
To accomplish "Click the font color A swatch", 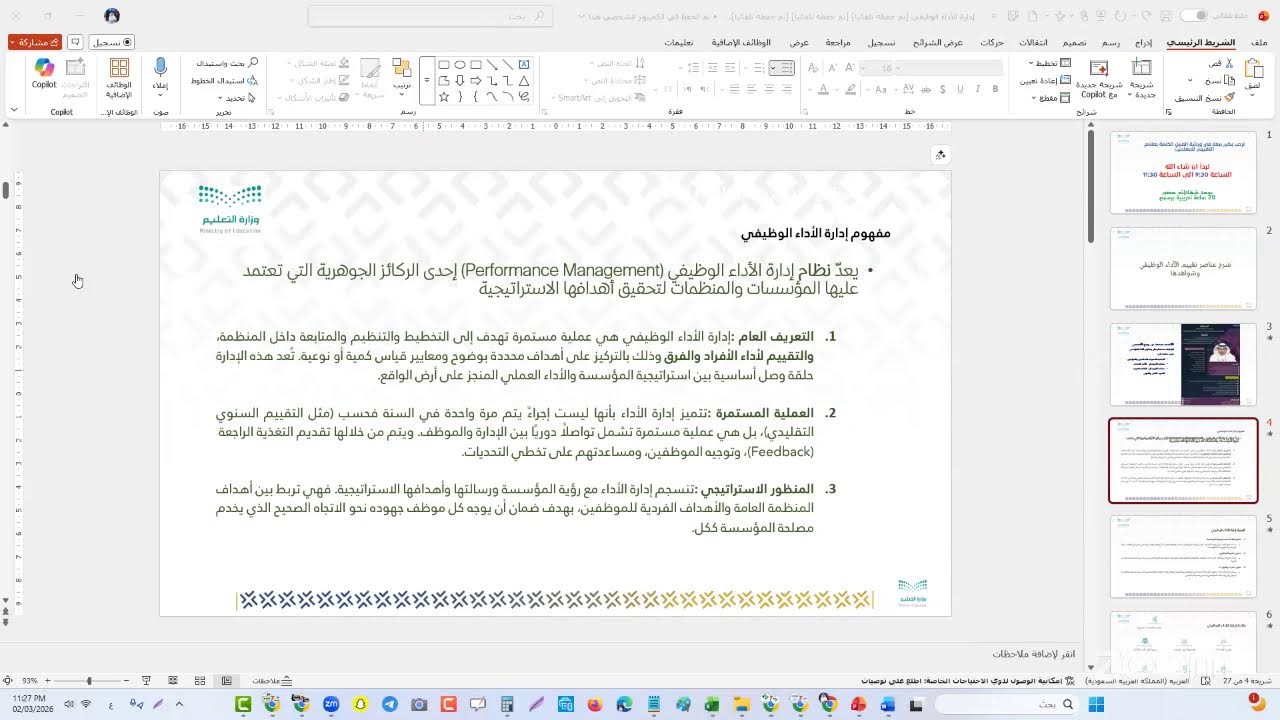I will [823, 90].
